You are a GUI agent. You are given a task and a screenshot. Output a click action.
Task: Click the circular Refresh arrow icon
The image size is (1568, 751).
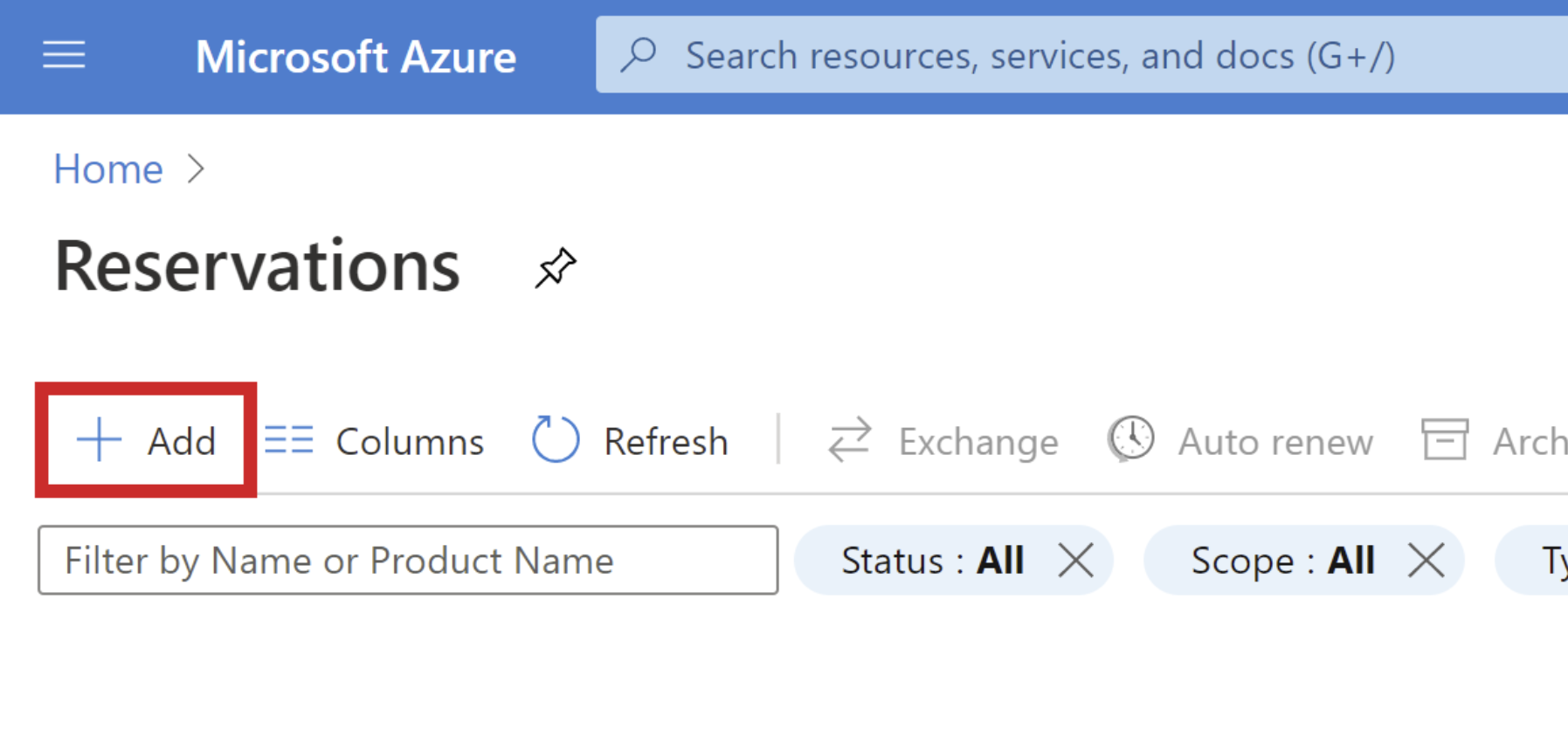tap(556, 439)
